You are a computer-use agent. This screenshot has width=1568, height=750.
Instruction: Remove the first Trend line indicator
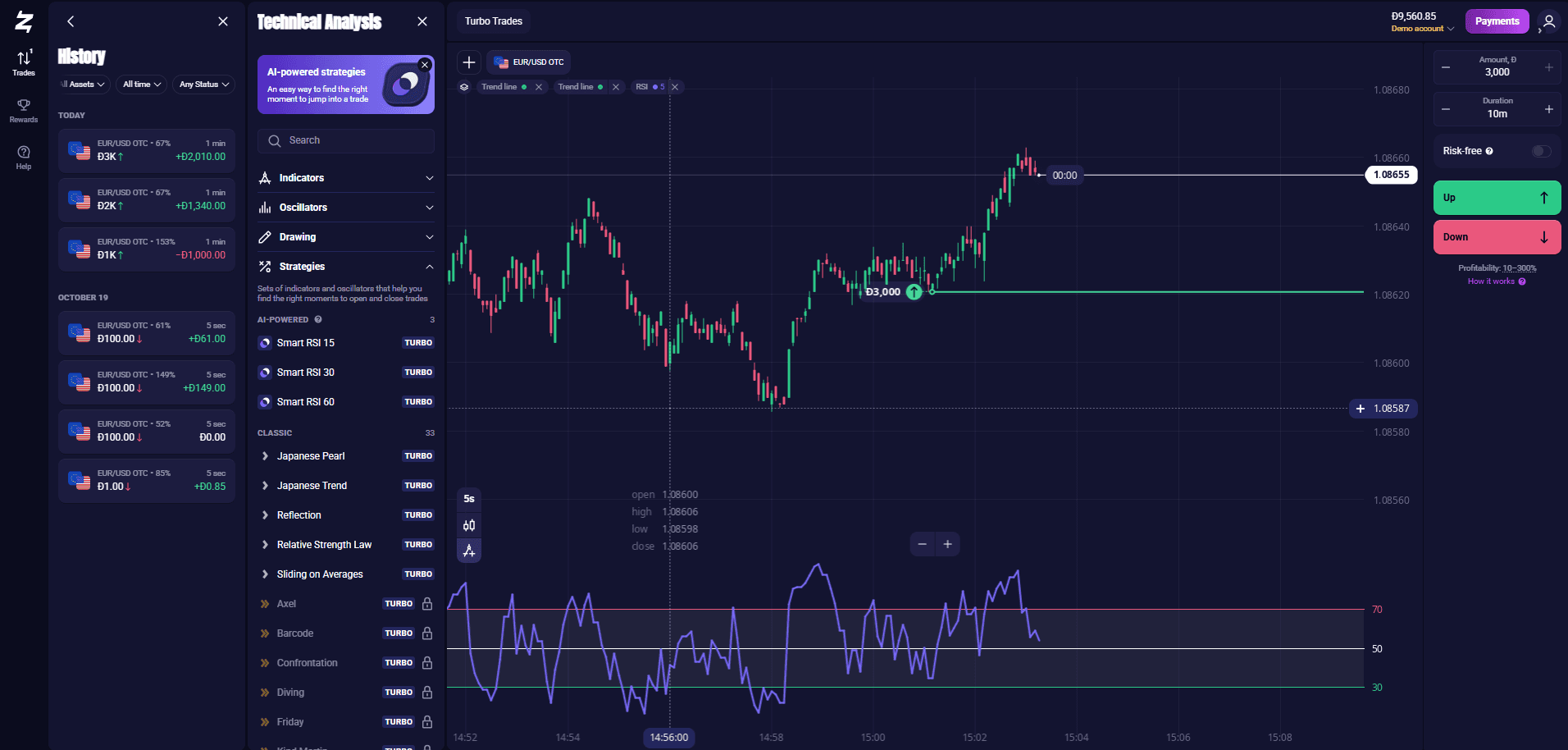coord(539,87)
